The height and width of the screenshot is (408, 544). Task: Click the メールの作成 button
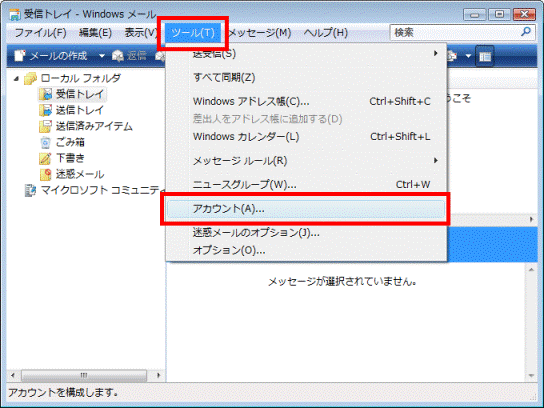click(x=51, y=56)
